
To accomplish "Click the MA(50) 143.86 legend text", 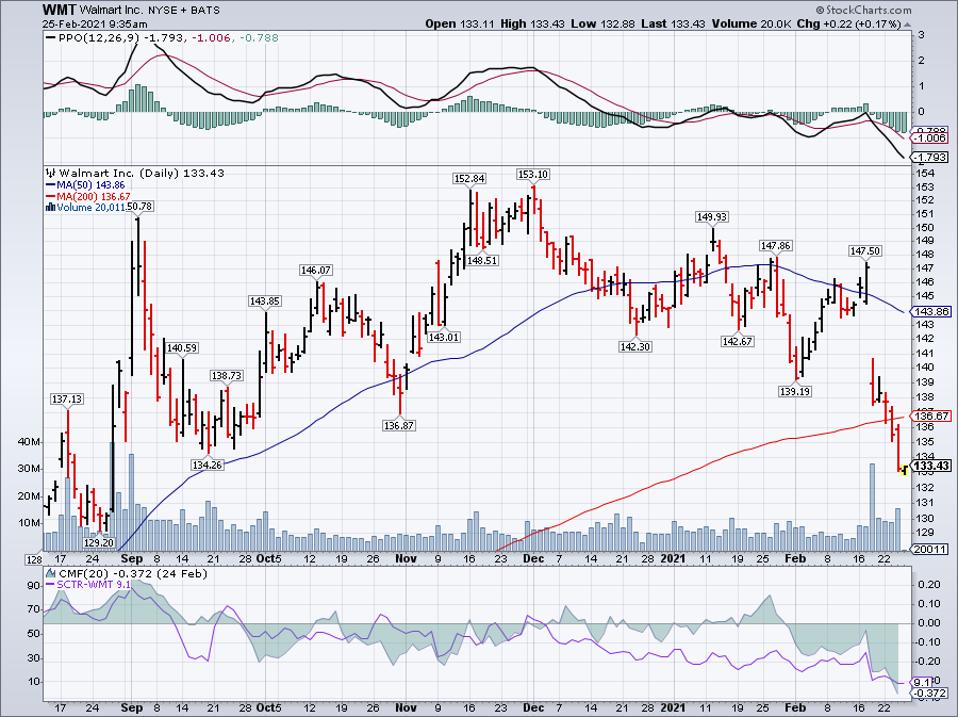I will (90, 184).
